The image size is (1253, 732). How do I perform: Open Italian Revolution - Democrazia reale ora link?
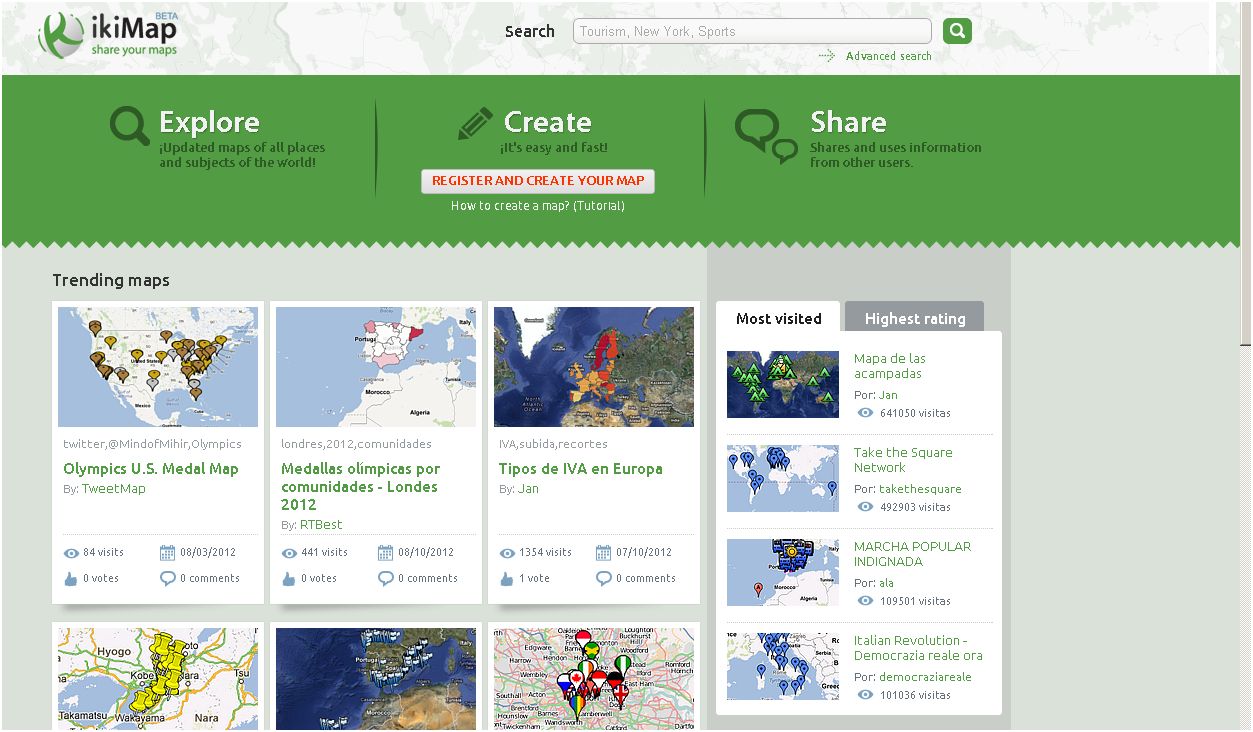918,648
